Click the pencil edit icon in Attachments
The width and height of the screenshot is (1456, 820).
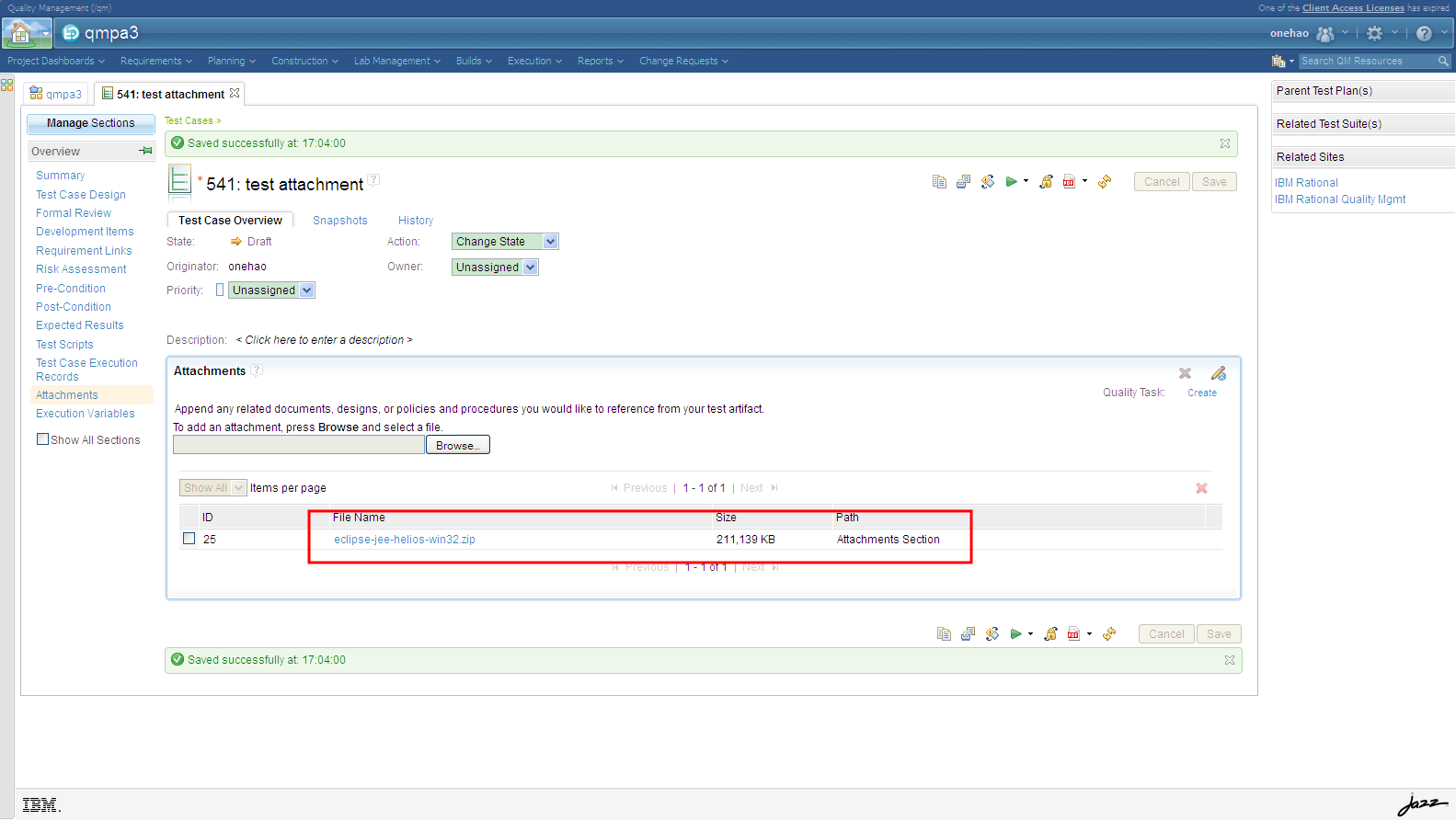click(x=1219, y=373)
